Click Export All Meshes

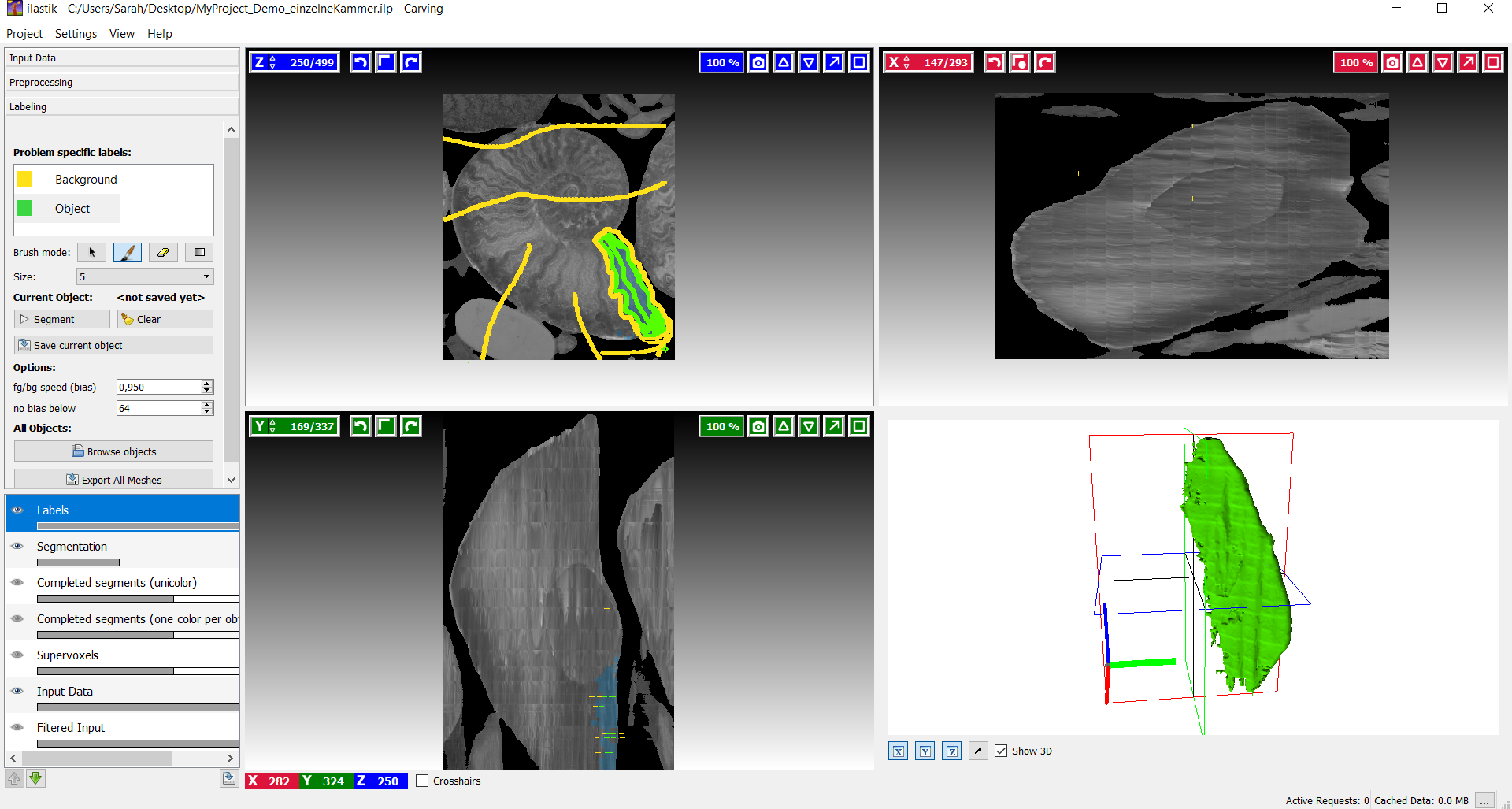click(113, 480)
